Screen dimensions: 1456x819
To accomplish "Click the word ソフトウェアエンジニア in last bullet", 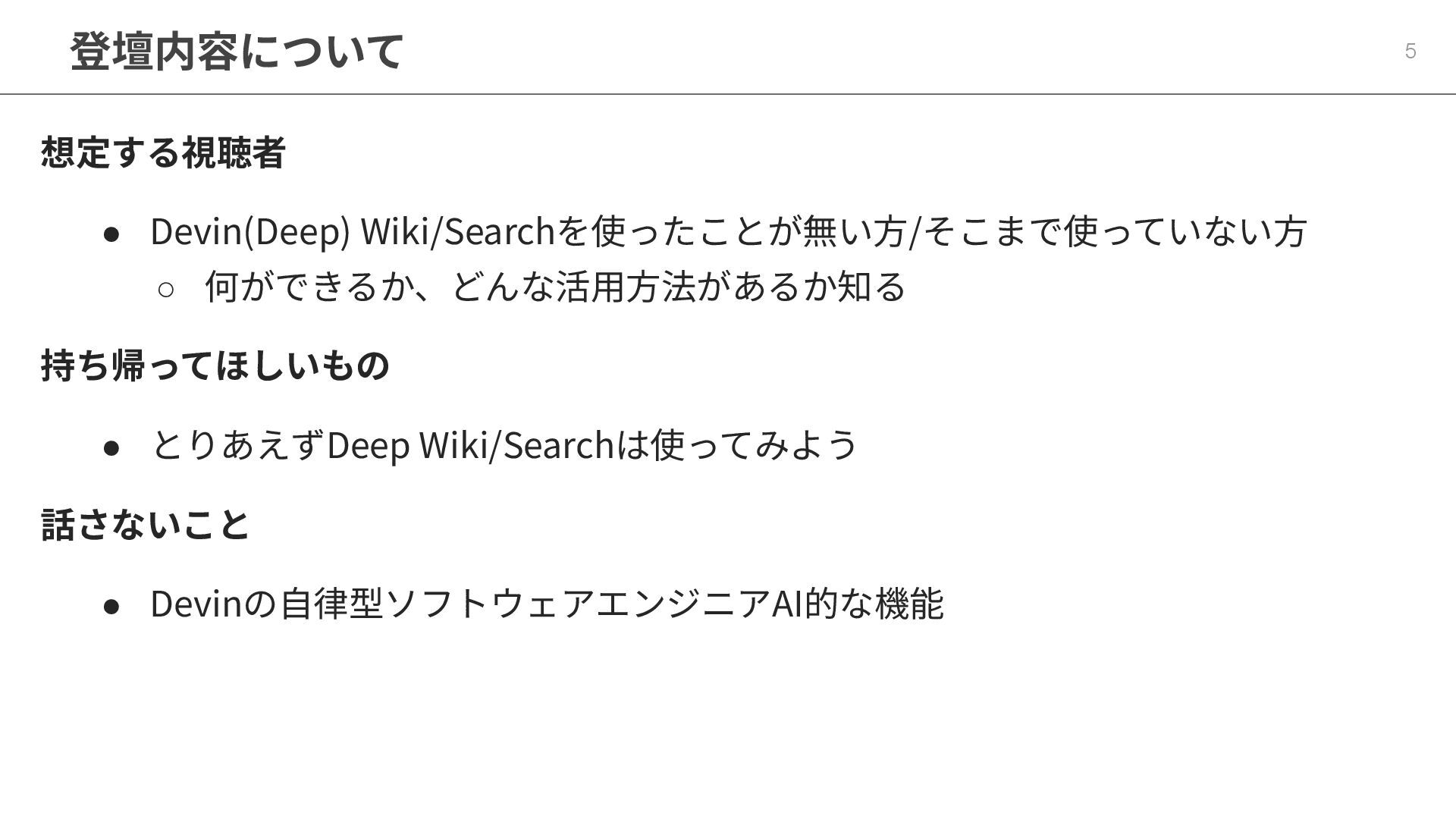I will pyautogui.click(x=578, y=604).
